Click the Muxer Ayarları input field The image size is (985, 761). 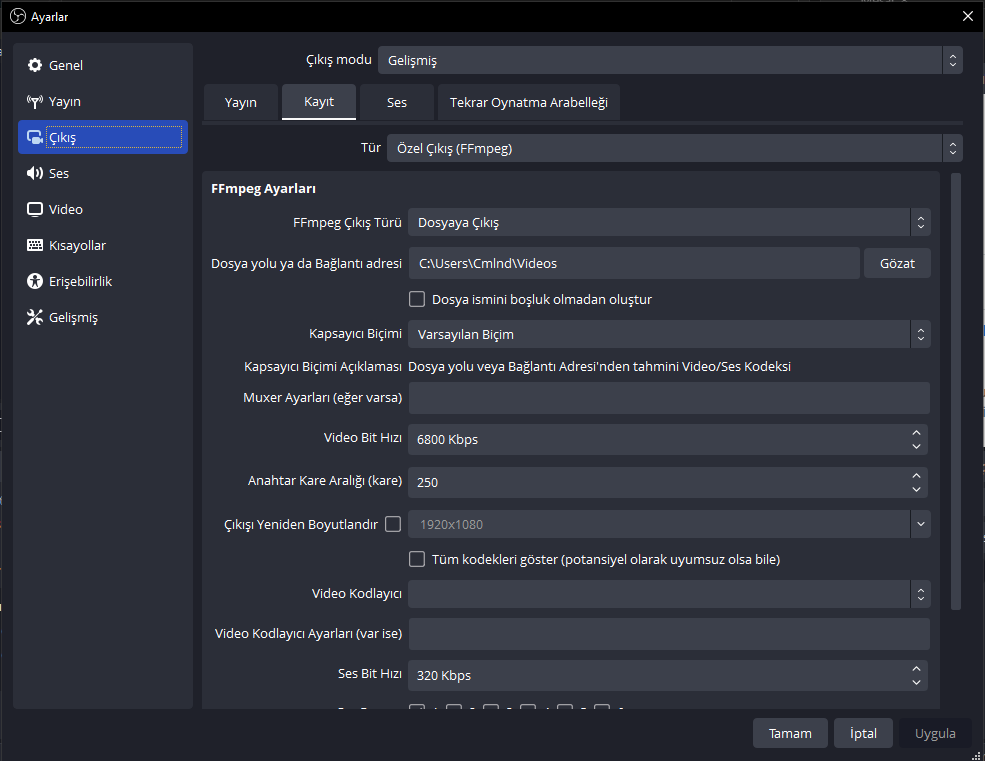click(668, 398)
